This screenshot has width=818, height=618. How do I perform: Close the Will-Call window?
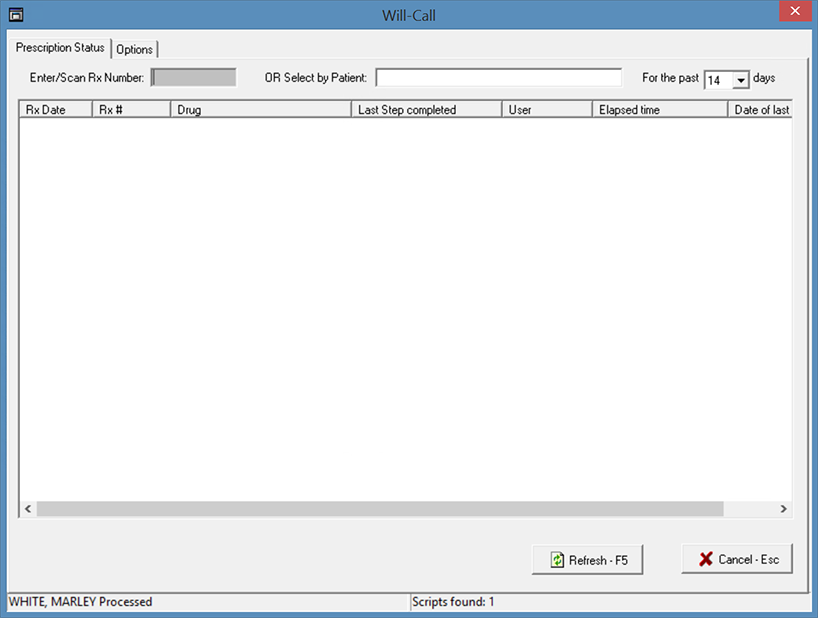[x=794, y=14]
